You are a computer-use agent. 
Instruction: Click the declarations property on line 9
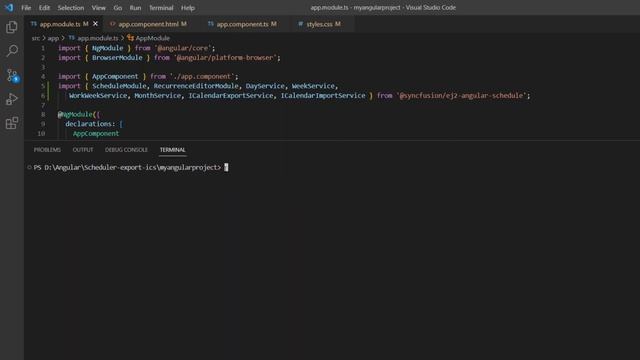click(x=88, y=124)
